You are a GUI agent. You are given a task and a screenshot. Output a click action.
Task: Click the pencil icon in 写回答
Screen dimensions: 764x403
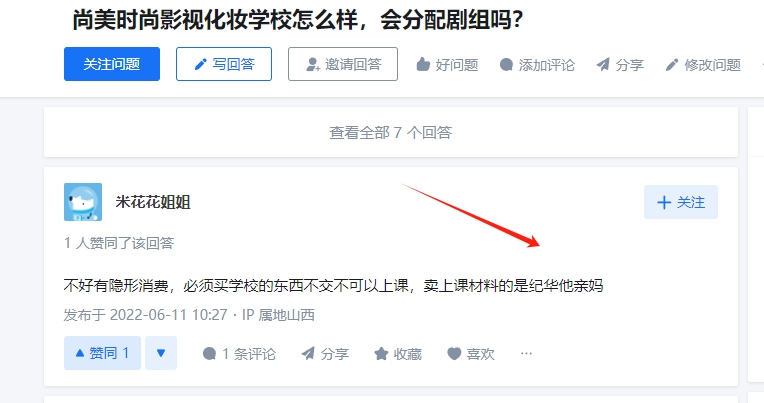(x=200, y=64)
